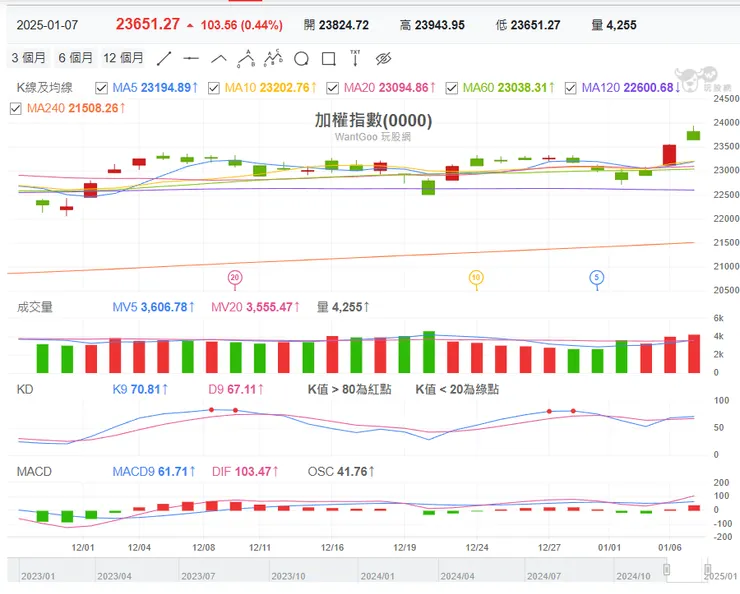Select the ABC wave pattern tool
The height and width of the screenshot is (594, 740).
click(x=246, y=59)
